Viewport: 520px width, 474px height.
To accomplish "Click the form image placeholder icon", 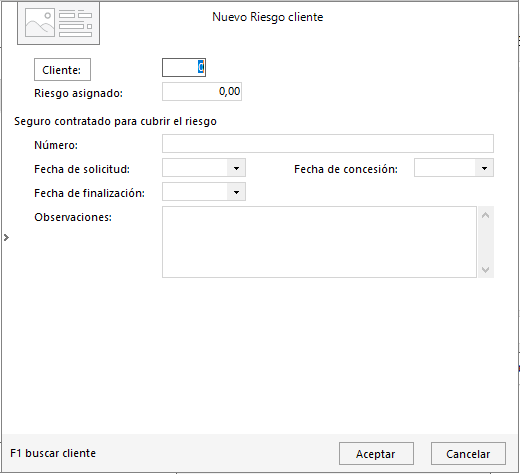I will [58, 23].
